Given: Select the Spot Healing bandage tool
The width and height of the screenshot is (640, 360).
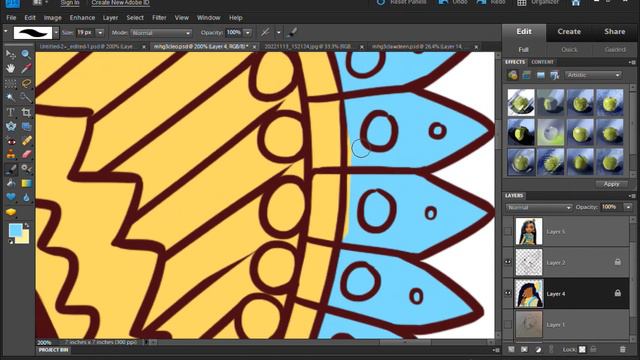Looking at the screenshot, I should [26, 141].
